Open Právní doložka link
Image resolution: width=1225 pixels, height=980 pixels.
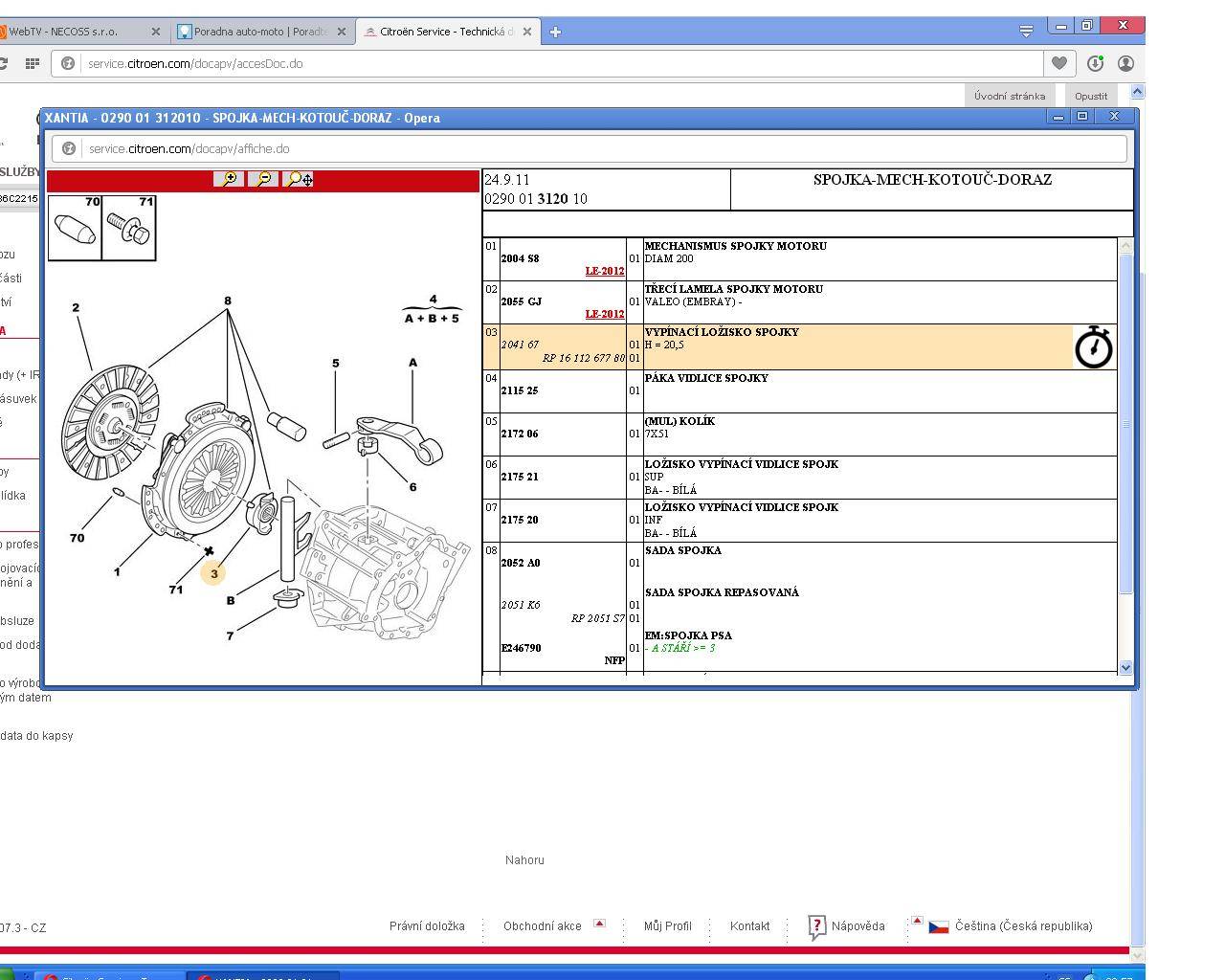(x=427, y=926)
